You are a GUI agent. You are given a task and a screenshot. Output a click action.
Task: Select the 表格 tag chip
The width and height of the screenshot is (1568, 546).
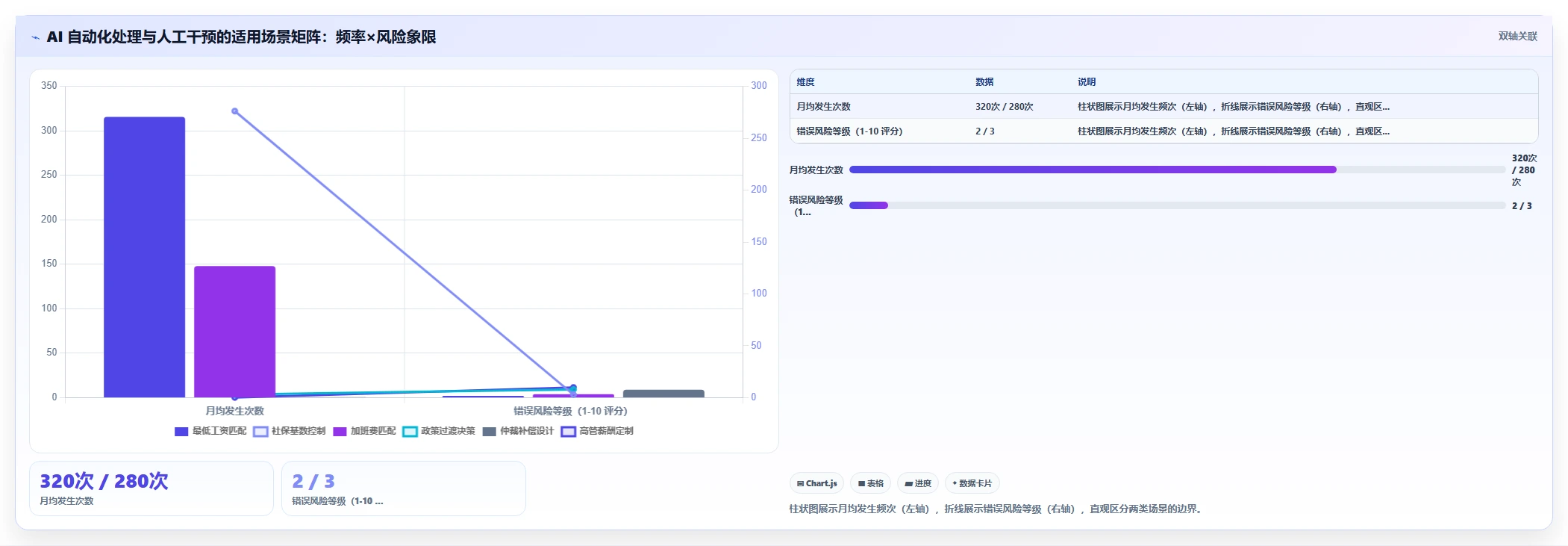pyautogui.click(x=870, y=483)
